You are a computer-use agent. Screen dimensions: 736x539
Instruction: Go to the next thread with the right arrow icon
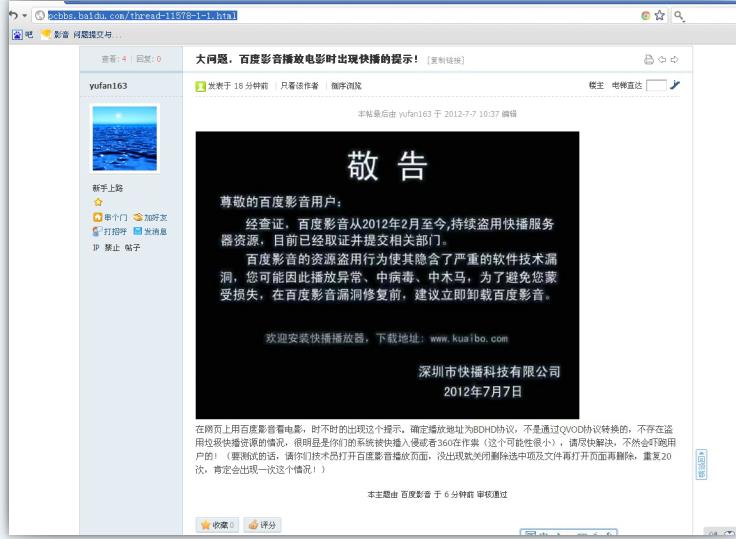coord(675,60)
